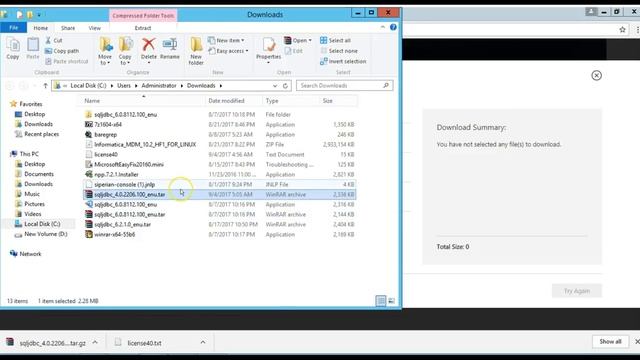Screen dimensions: 640x360
Task: Open the New item dropdown
Action: (x=226, y=40)
